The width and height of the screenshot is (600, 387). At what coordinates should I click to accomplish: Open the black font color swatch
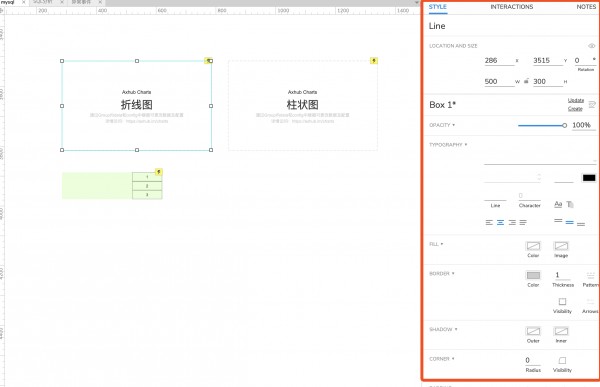pos(589,178)
